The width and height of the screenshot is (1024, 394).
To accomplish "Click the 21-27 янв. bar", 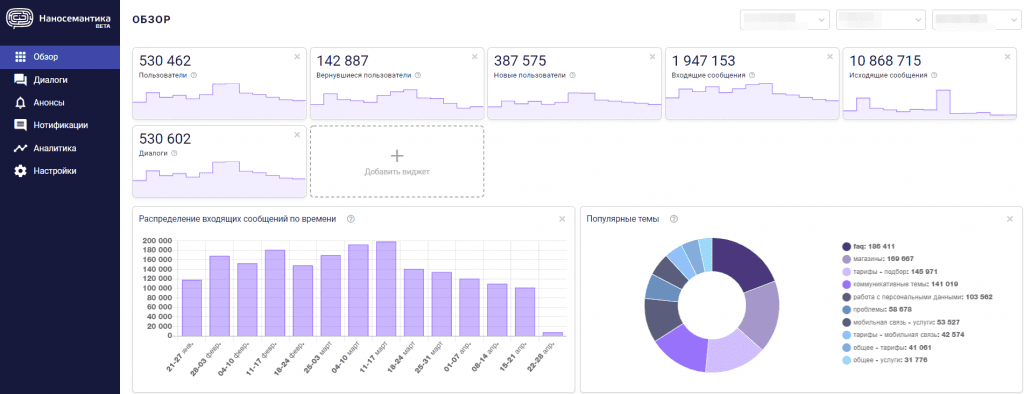I will [x=191, y=308].
